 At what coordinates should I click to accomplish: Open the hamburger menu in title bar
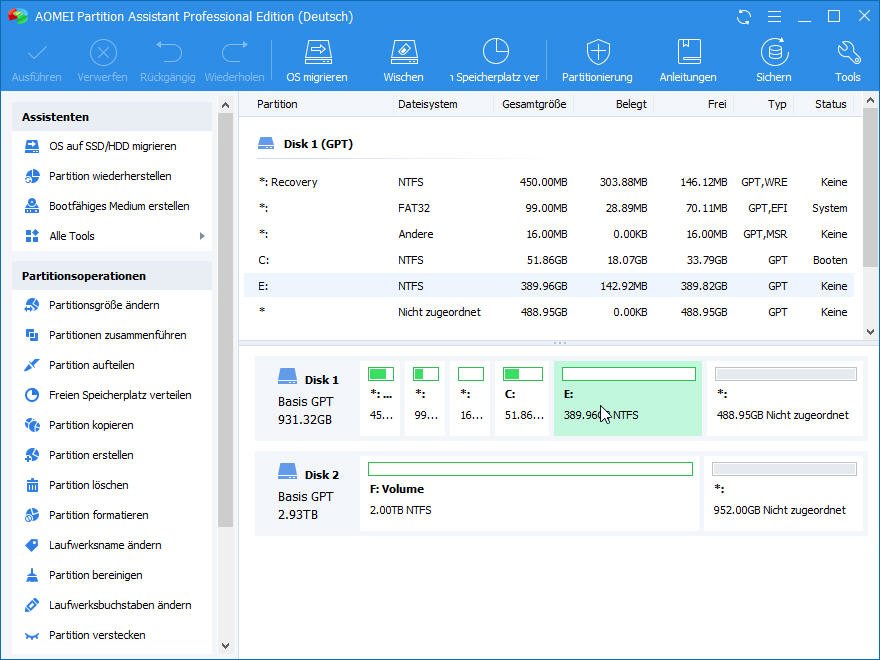click(x=773, y=17)
